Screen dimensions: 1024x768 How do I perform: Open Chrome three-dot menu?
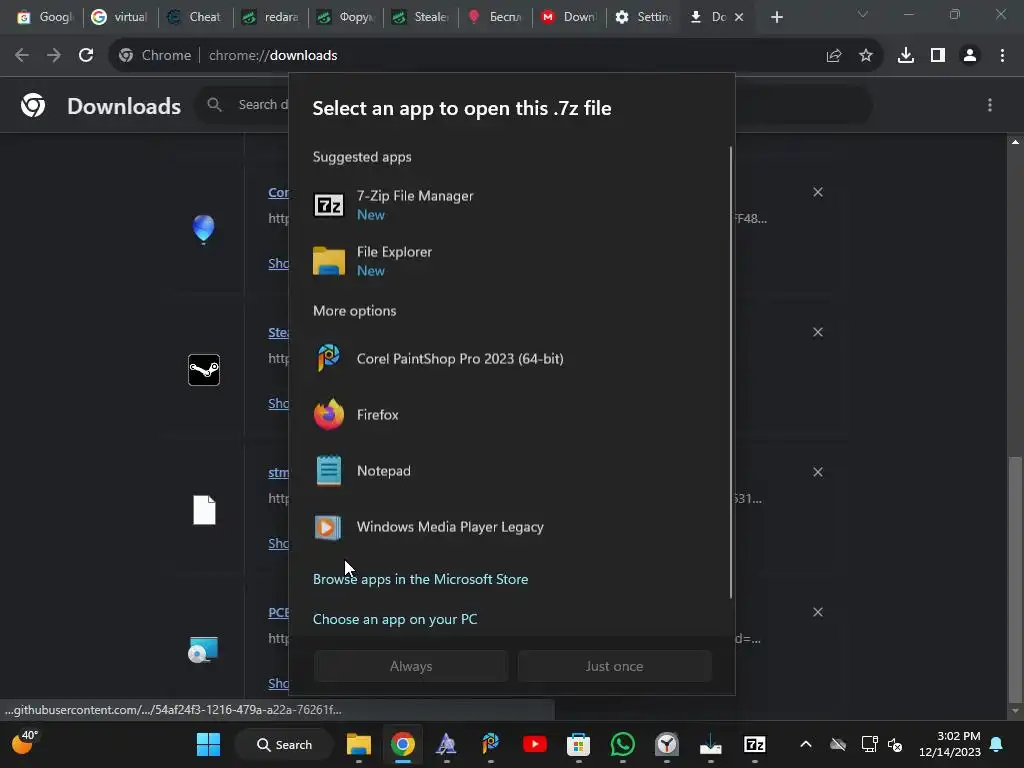click(x=1002, y=56)
